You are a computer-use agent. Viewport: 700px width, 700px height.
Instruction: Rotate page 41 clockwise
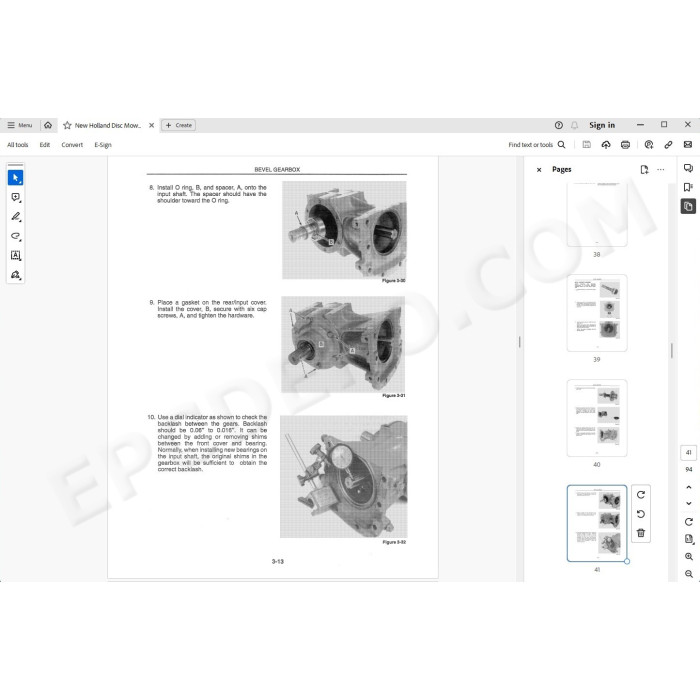tap(641, 495)
